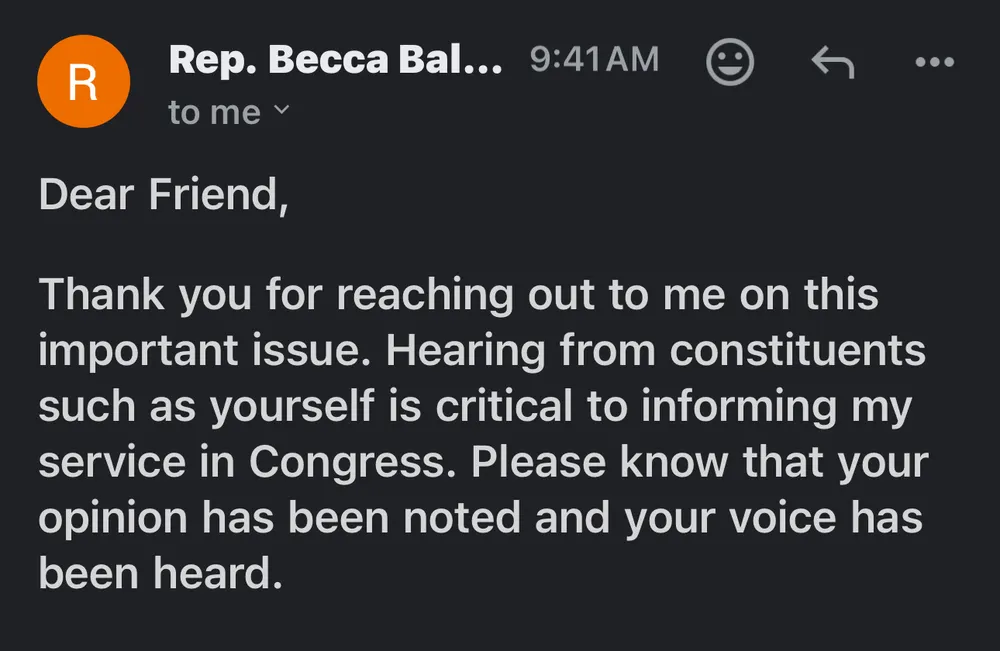Click the word "constituents" in the message
Screen dimensions: 1000x651
[797, 351]
